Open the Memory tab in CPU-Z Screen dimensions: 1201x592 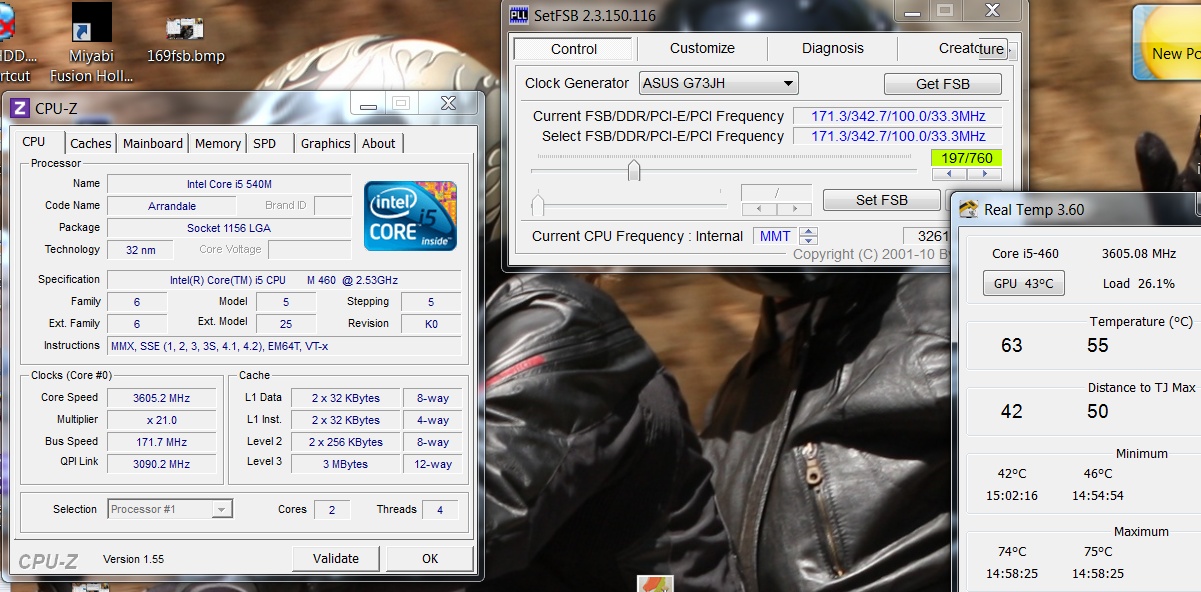218,143
